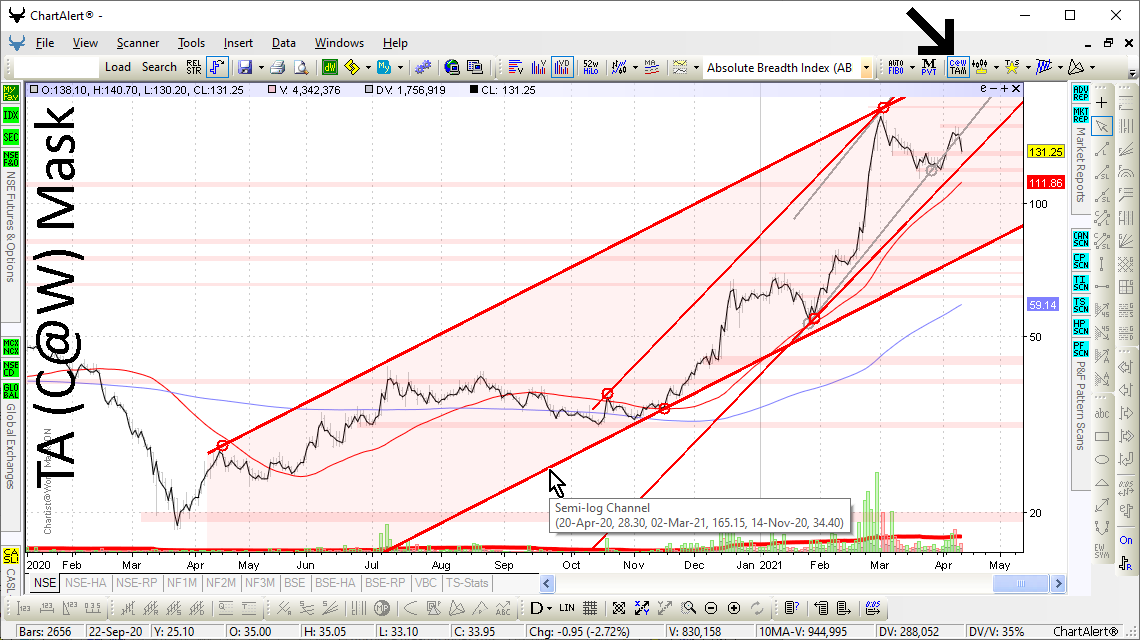
Task: Expand the yellow diamond icon dropdown arrow
Action: (368, 68)
